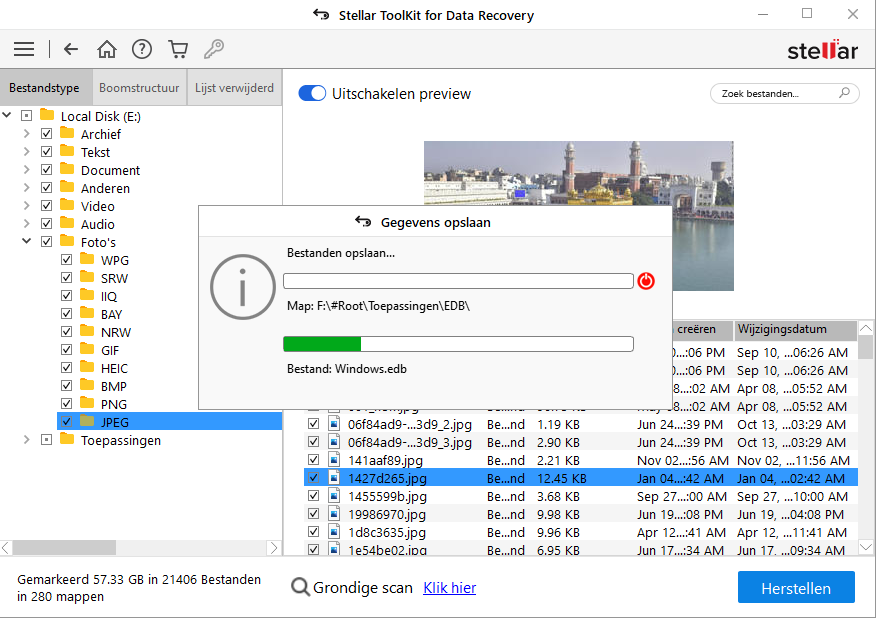The width and height of the screenshot is (876, 618).
Task: Click the file icon of 1427d265.jpg
Action: coord(334,478)
